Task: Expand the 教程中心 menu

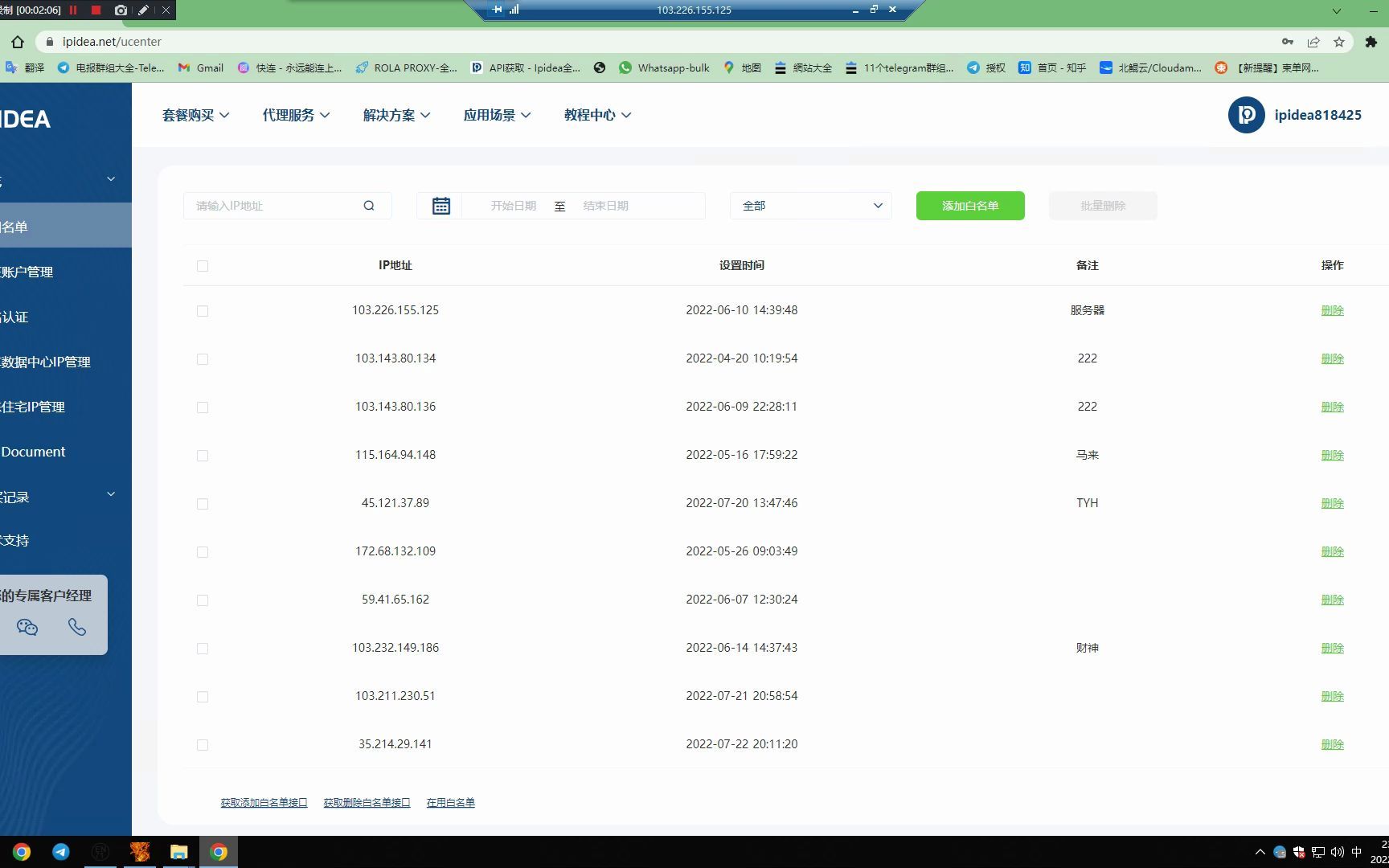Action: (x=598, y=115)
